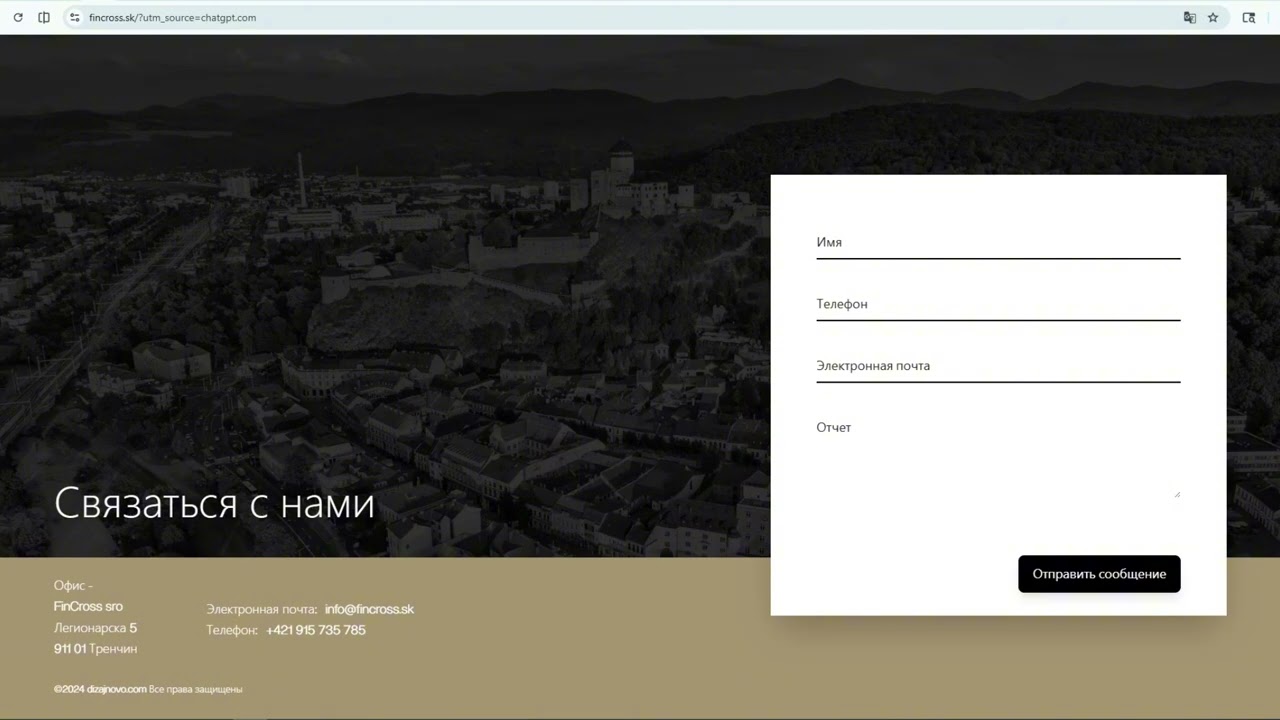Viewport: 1280px width, 720px height.
Task: Select the Связаться с нами heading
Action: point(214,503)
